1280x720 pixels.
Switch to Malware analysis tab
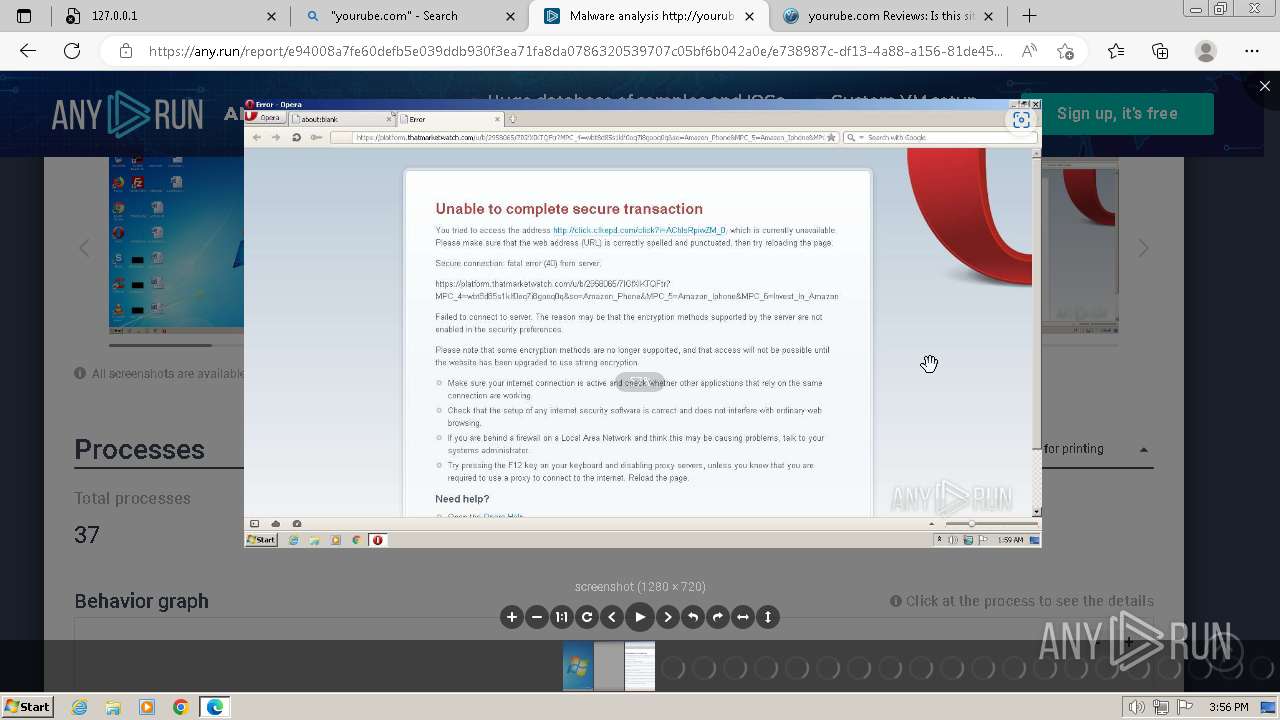[x=651, y=16]
